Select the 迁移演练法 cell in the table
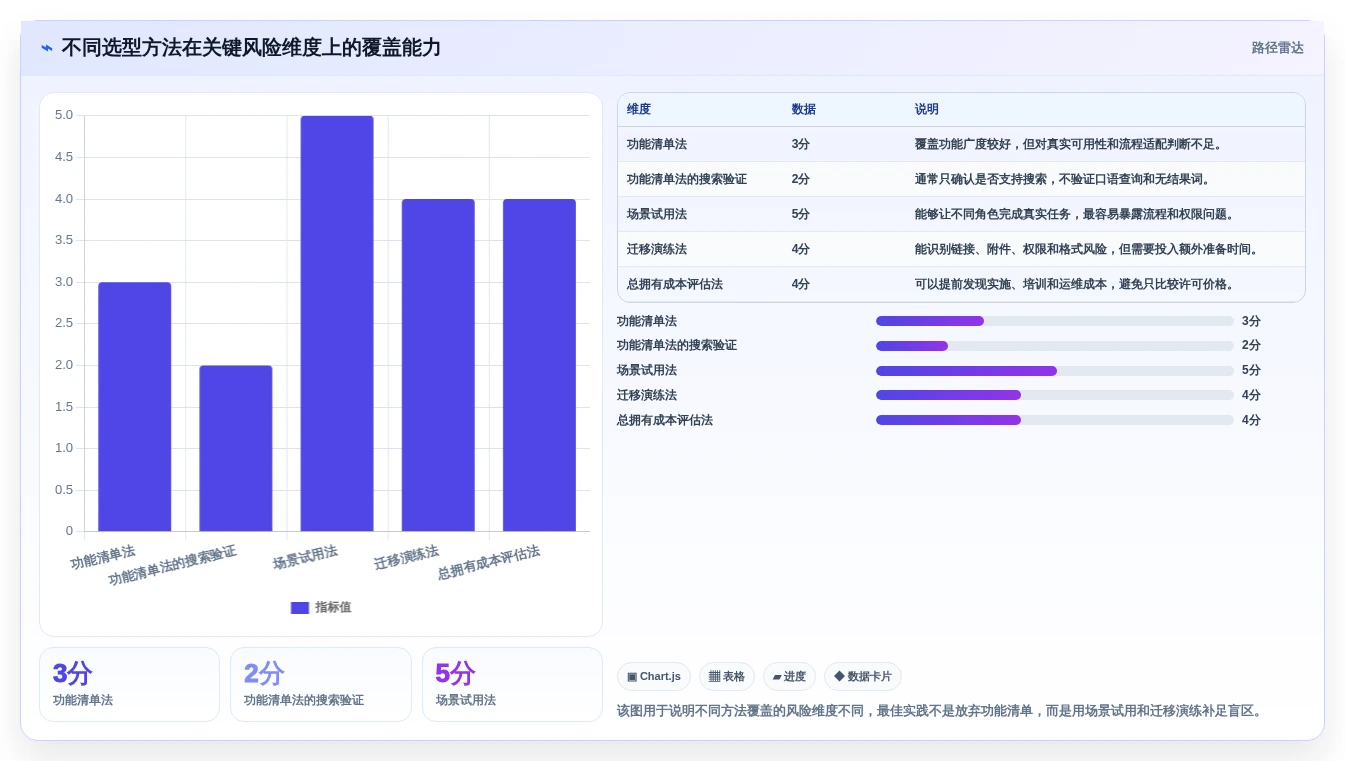The image size is (1345, 761). click(x=657, y=249)
